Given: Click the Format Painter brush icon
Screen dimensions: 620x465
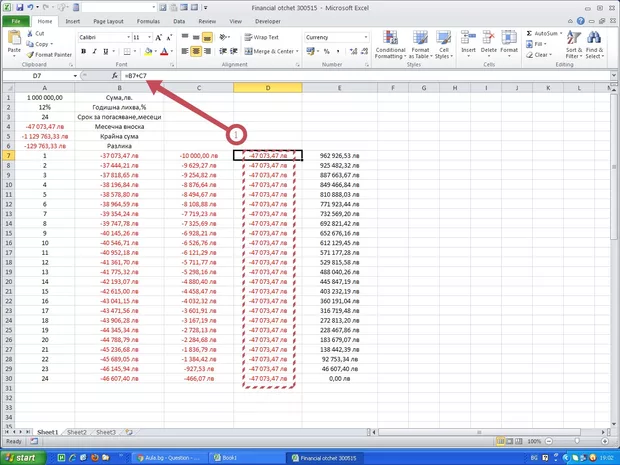Looking at the screenshot, I should click(x=31, y=54).
